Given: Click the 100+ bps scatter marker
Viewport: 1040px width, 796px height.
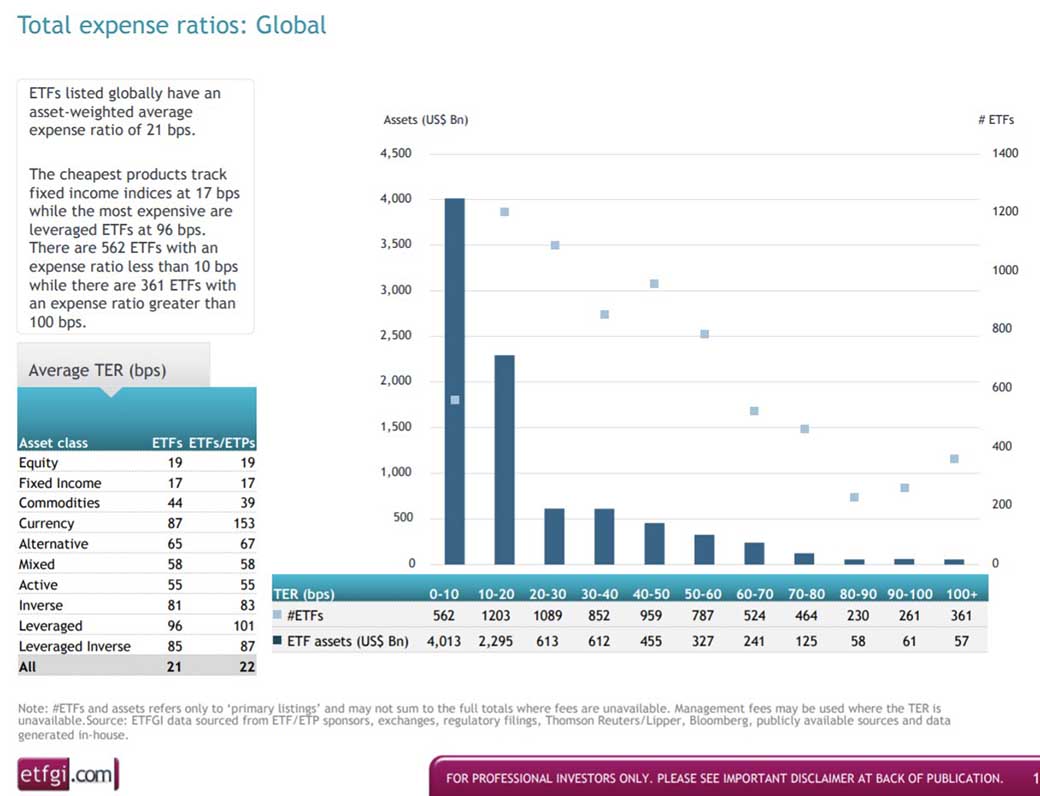Looking at the screenshot, I should pyautogui.click(x=954, y=458).
